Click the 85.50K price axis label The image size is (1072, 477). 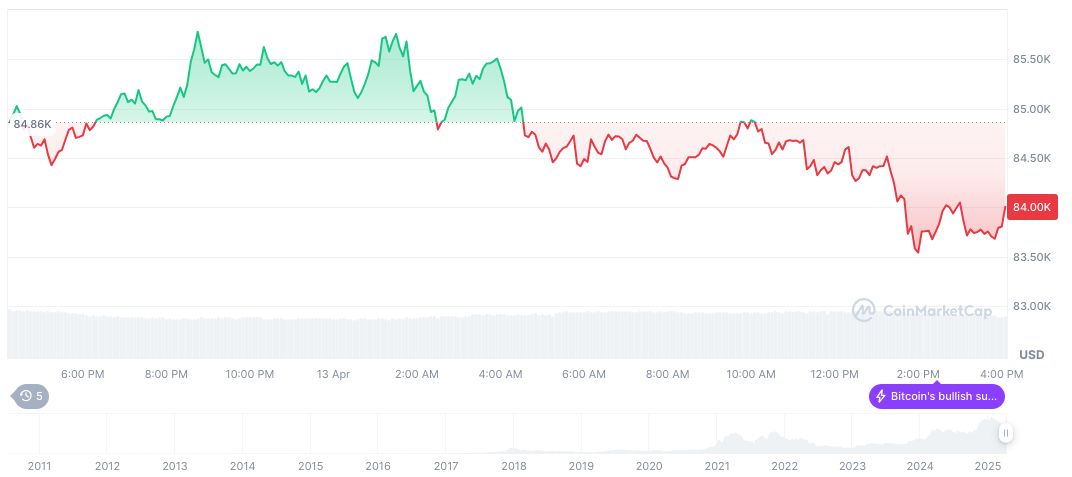(1032, 60)
